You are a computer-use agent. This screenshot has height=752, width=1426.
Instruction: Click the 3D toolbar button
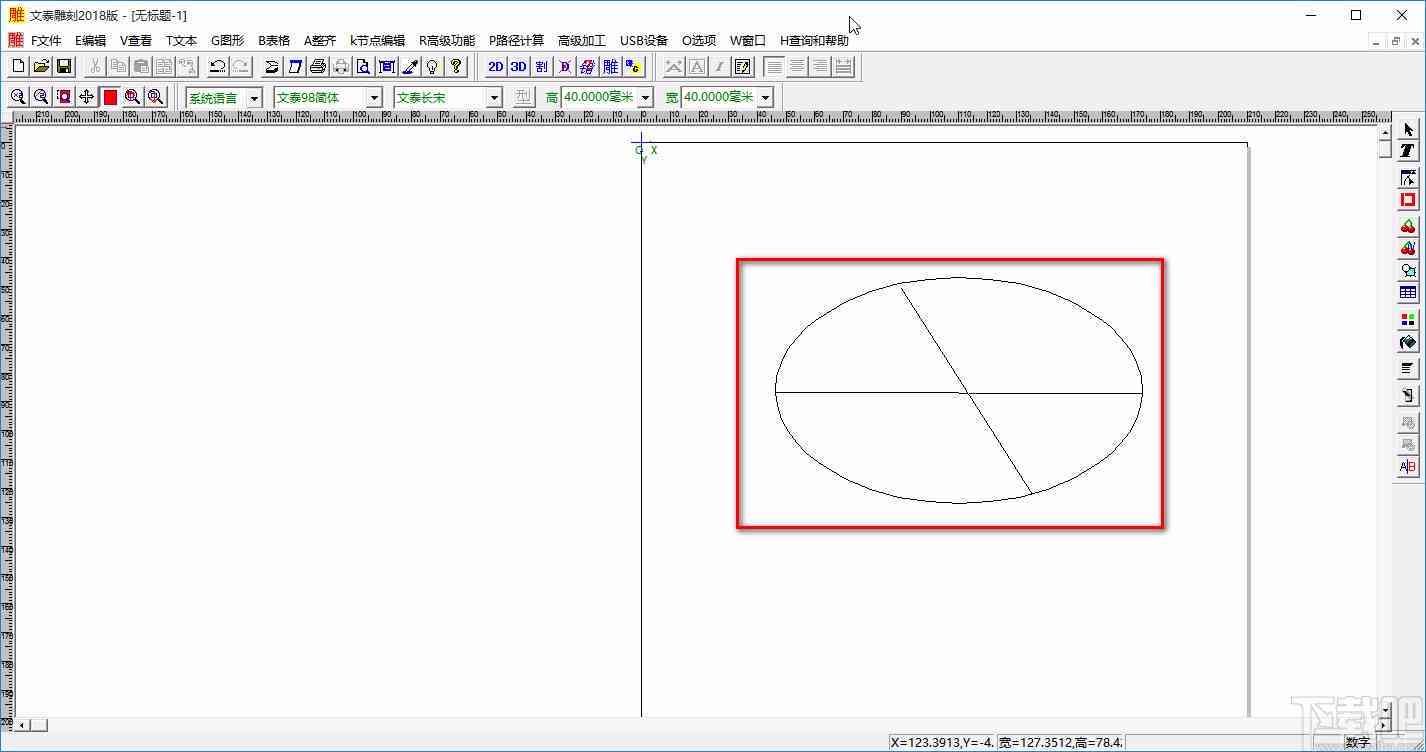[518, 67]
